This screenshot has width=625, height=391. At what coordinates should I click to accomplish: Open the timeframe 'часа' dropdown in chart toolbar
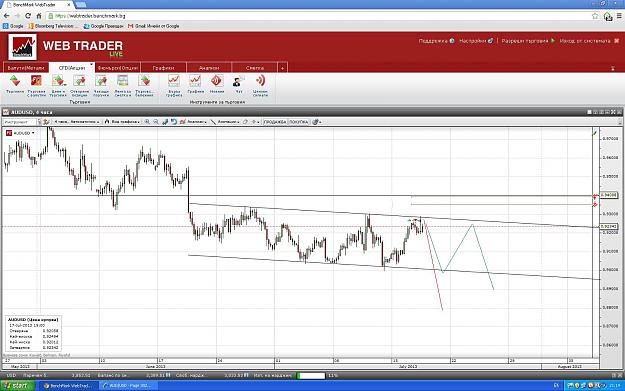click(77, 122)
